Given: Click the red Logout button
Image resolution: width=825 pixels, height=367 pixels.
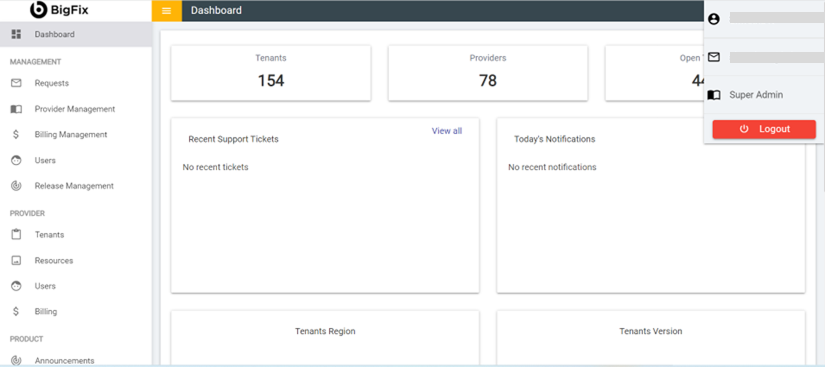Looking at the screenshot, I should pos(764,129).
